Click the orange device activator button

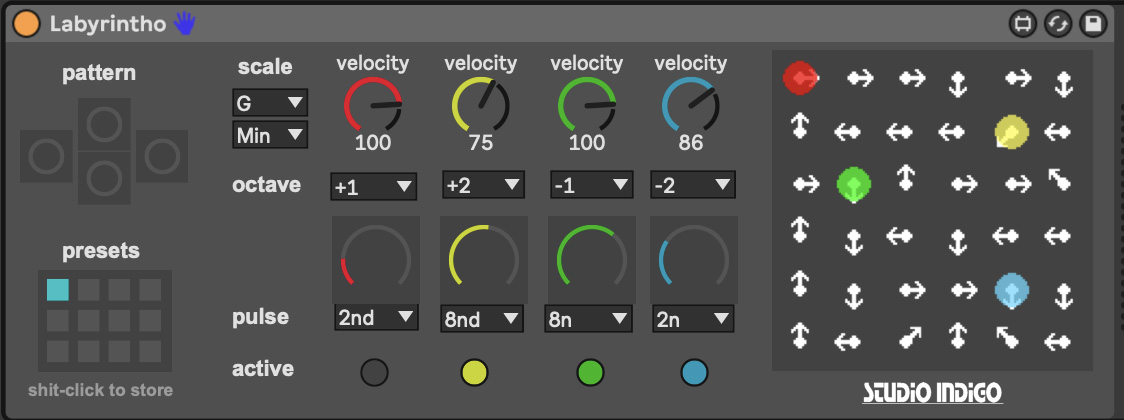(x=27, y=24)
